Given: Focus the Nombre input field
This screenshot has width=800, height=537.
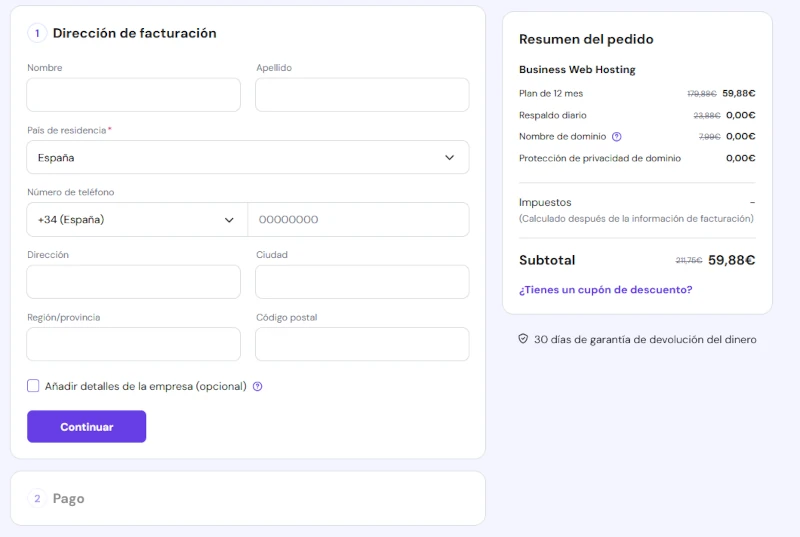Looking at the screenshot, I should point(133,95).
